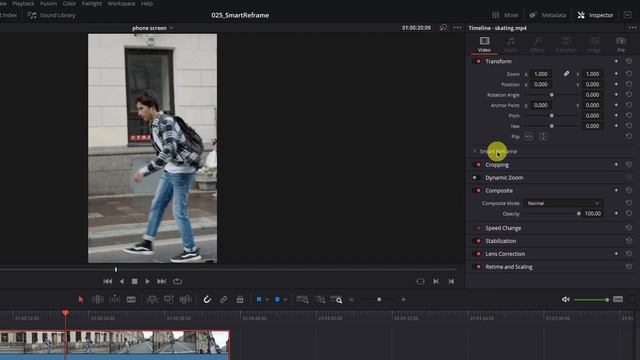Disable the Cropping section toggle
This screenshot has height=360, width=640.
(x=477, y=165)
